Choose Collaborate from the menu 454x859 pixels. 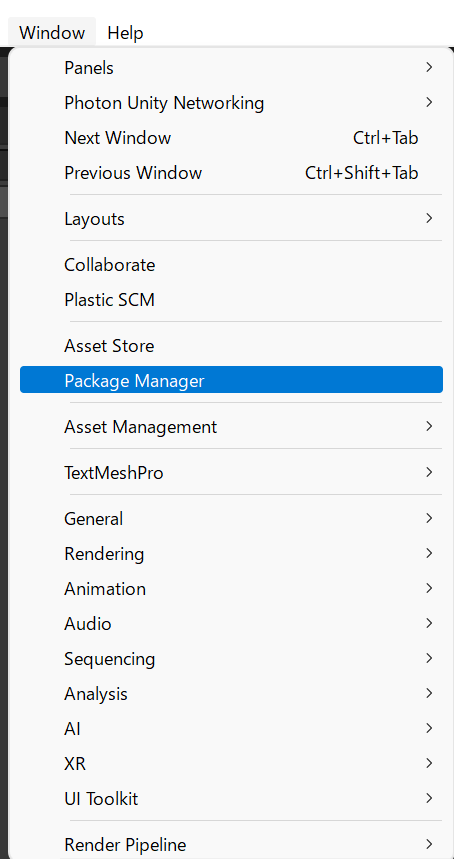pyautogui.click(x=231, y=265)
